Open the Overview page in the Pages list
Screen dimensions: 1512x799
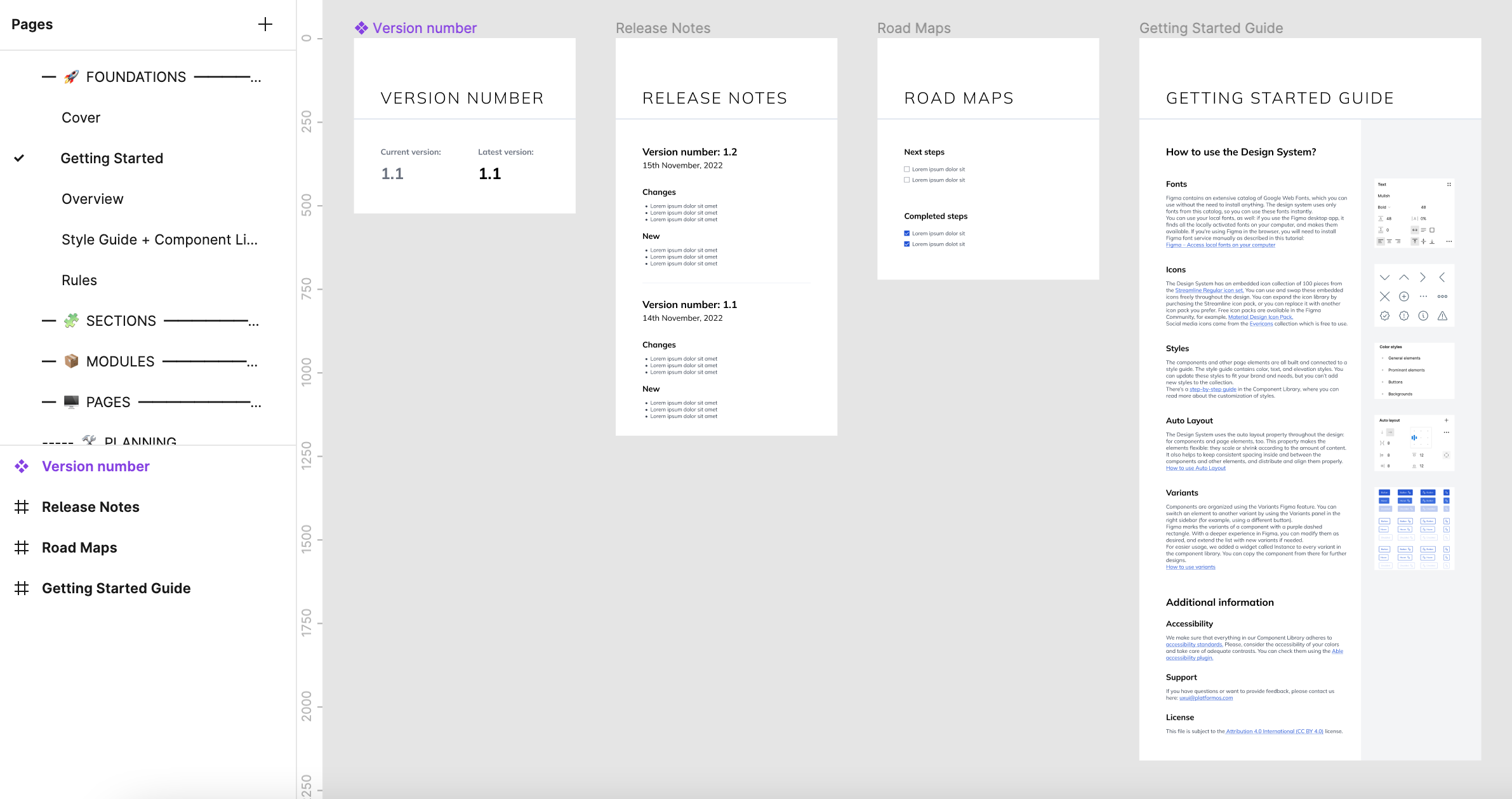93,198
